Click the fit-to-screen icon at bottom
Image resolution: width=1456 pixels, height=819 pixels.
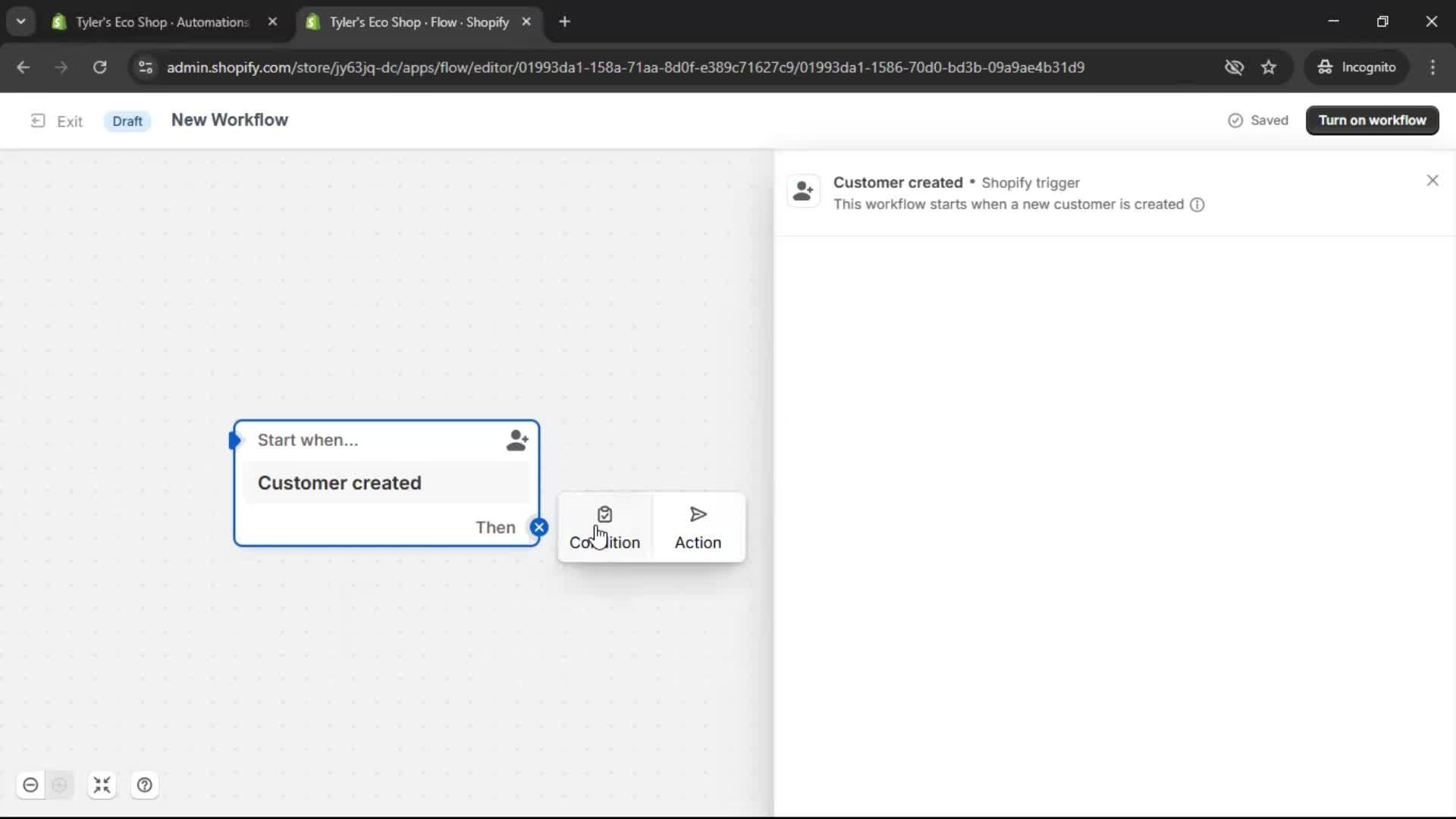(102, 785)
